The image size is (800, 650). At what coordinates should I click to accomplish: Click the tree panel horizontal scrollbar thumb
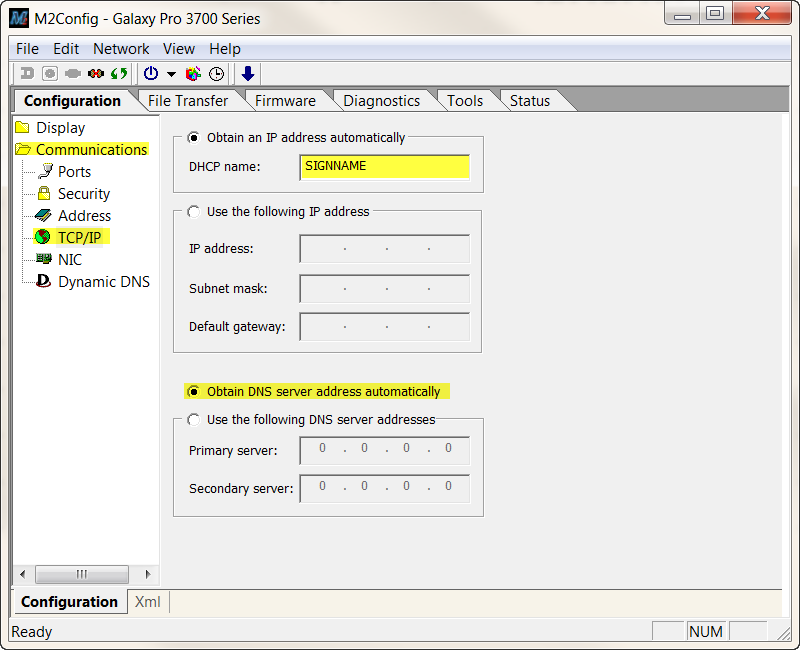[82, 574]
